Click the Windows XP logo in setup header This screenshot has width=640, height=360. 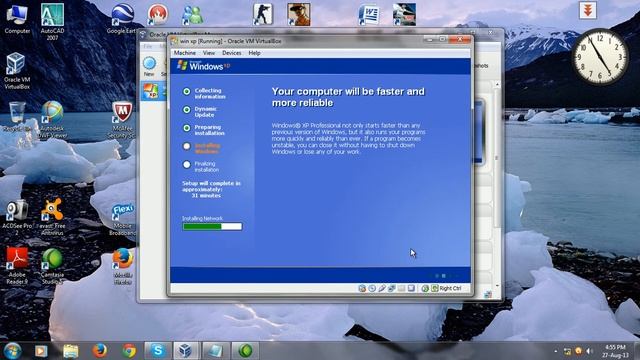[204, 65]
